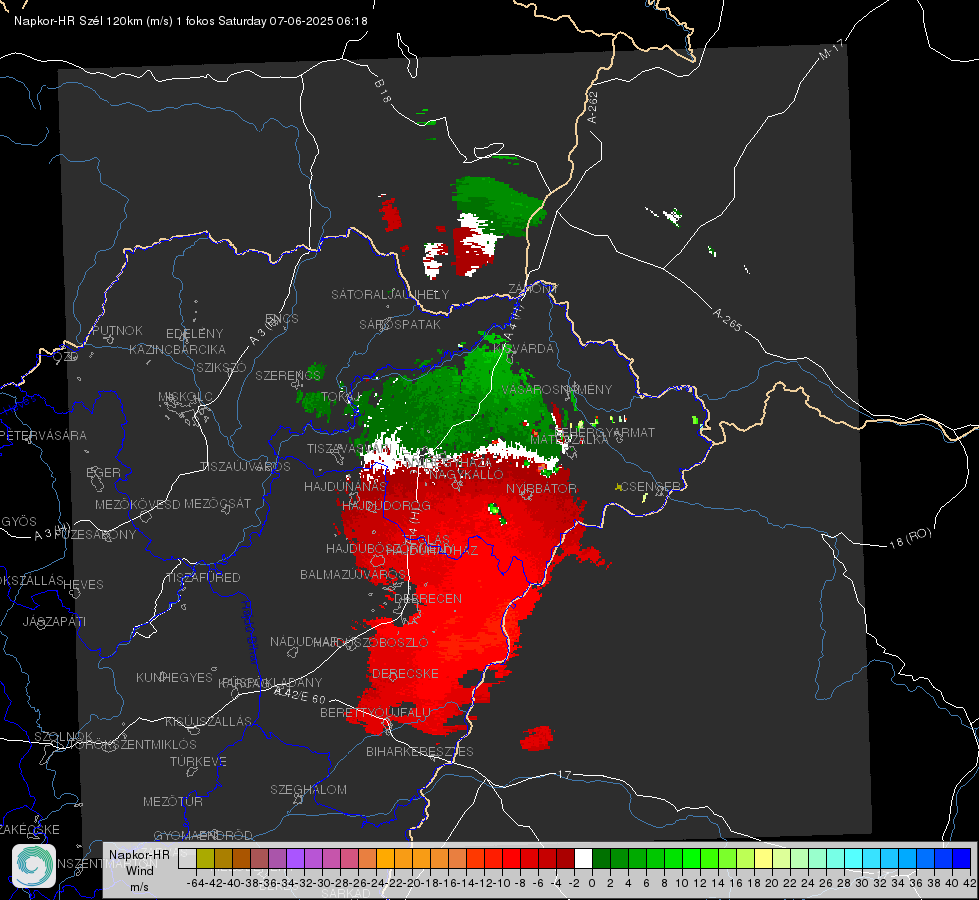Viewport: 979px width, 900px height.
Task: Click the MISKOLC city label
Action: pyautogui.click(x=185, y=397)
